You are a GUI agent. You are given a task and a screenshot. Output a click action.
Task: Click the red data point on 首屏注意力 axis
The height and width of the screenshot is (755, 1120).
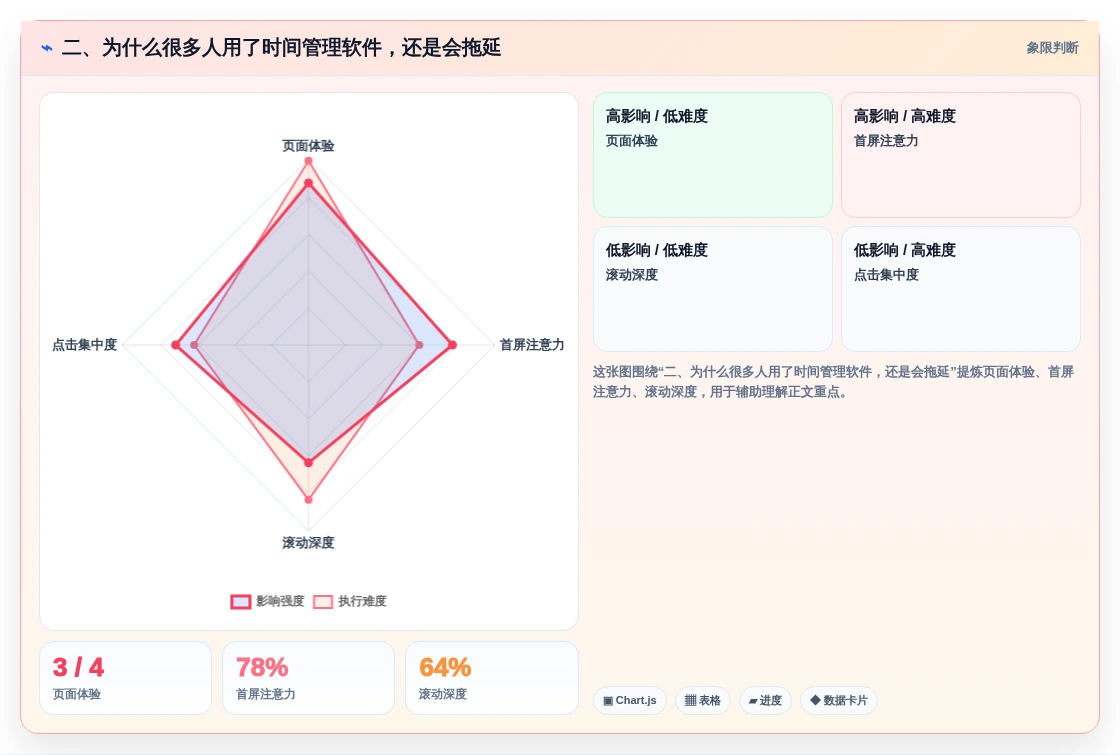click(x=452, y=345)
